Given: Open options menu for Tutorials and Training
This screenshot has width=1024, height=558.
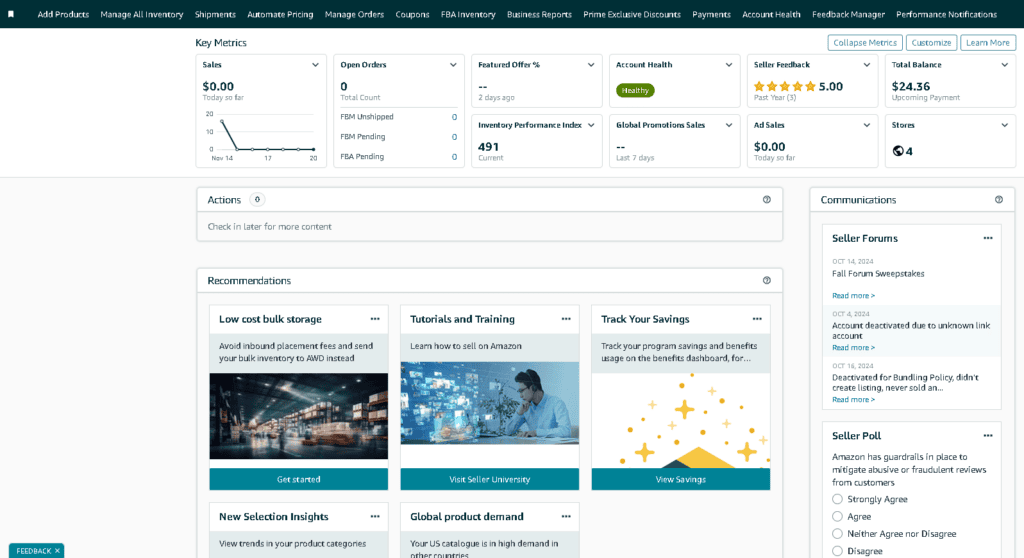Looking at the screenshot, I should (x=566, y=319).
